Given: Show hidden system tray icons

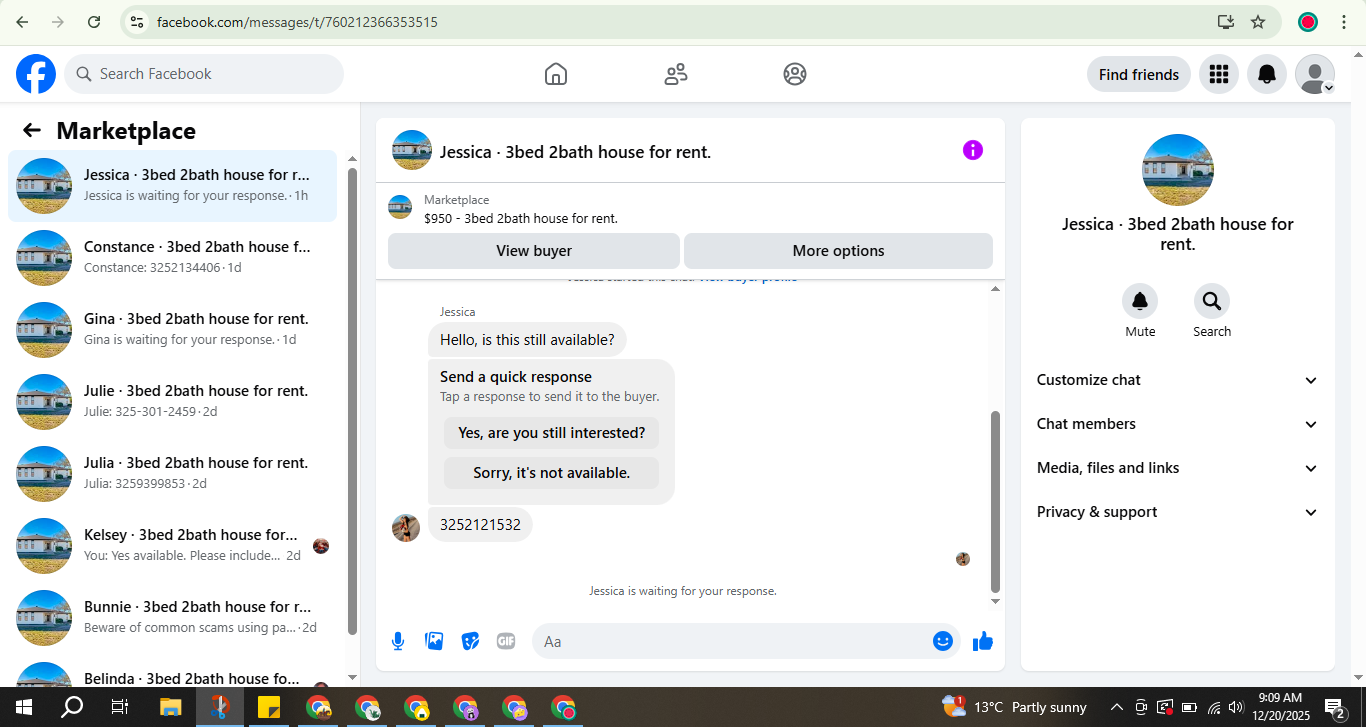Looking at the screenshot, I should coord(1117,708).
